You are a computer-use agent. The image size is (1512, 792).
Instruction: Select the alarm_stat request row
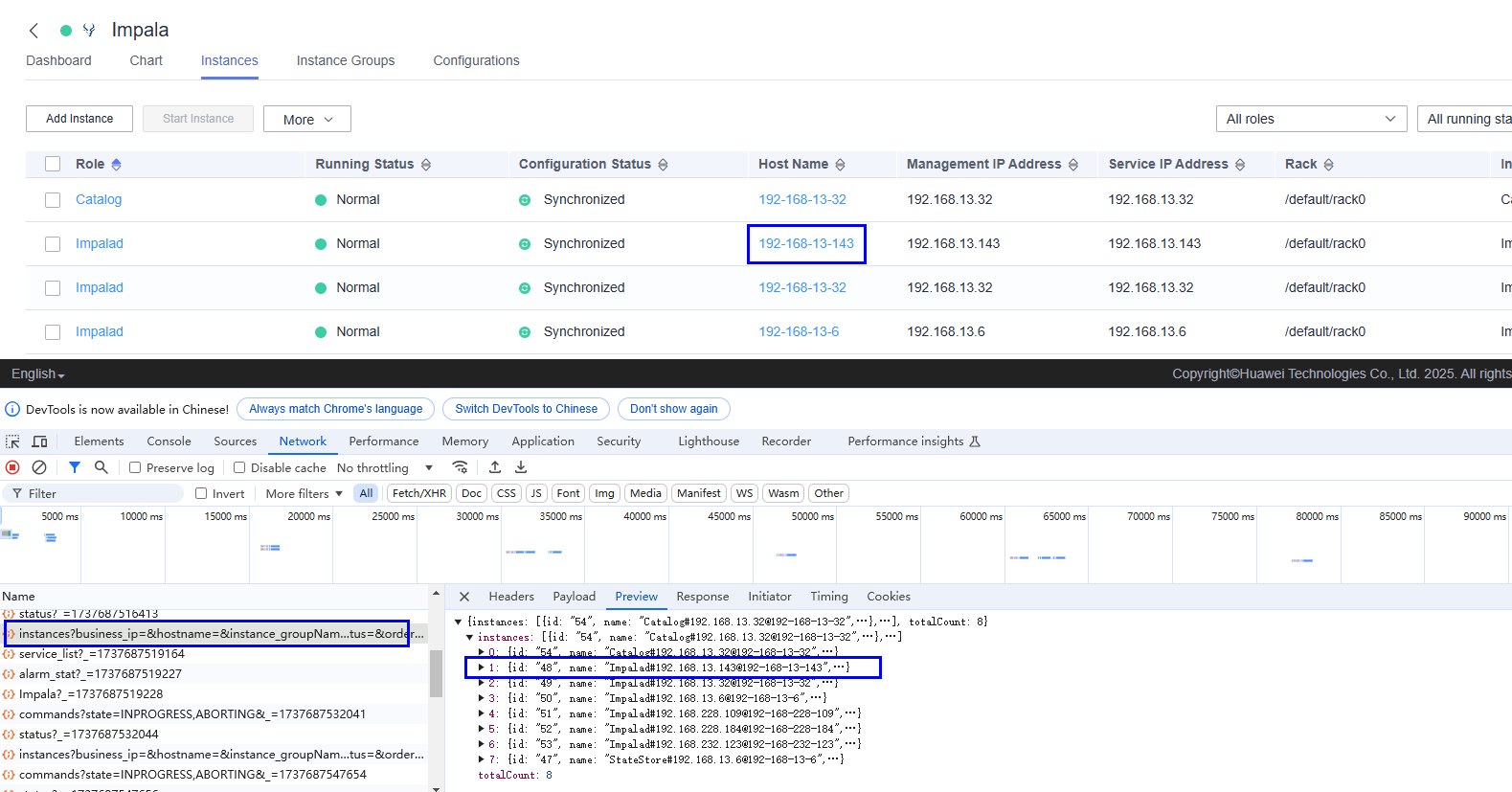214,674
